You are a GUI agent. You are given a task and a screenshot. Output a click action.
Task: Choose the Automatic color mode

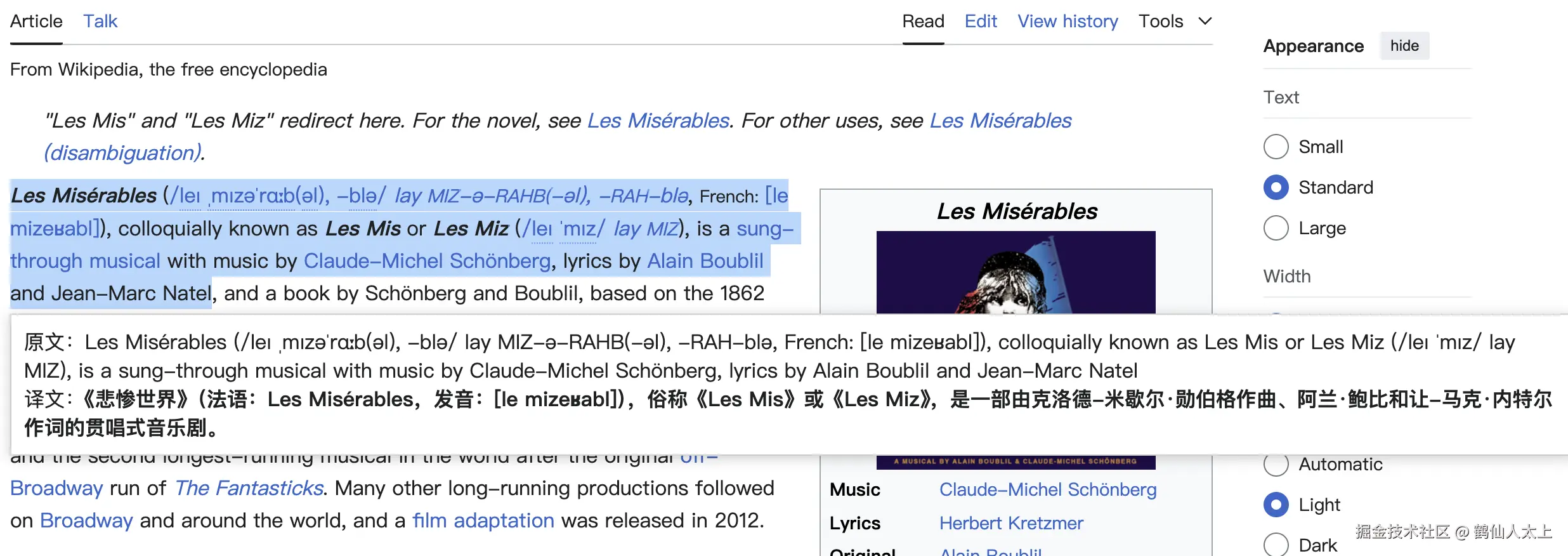(1276, 465)
